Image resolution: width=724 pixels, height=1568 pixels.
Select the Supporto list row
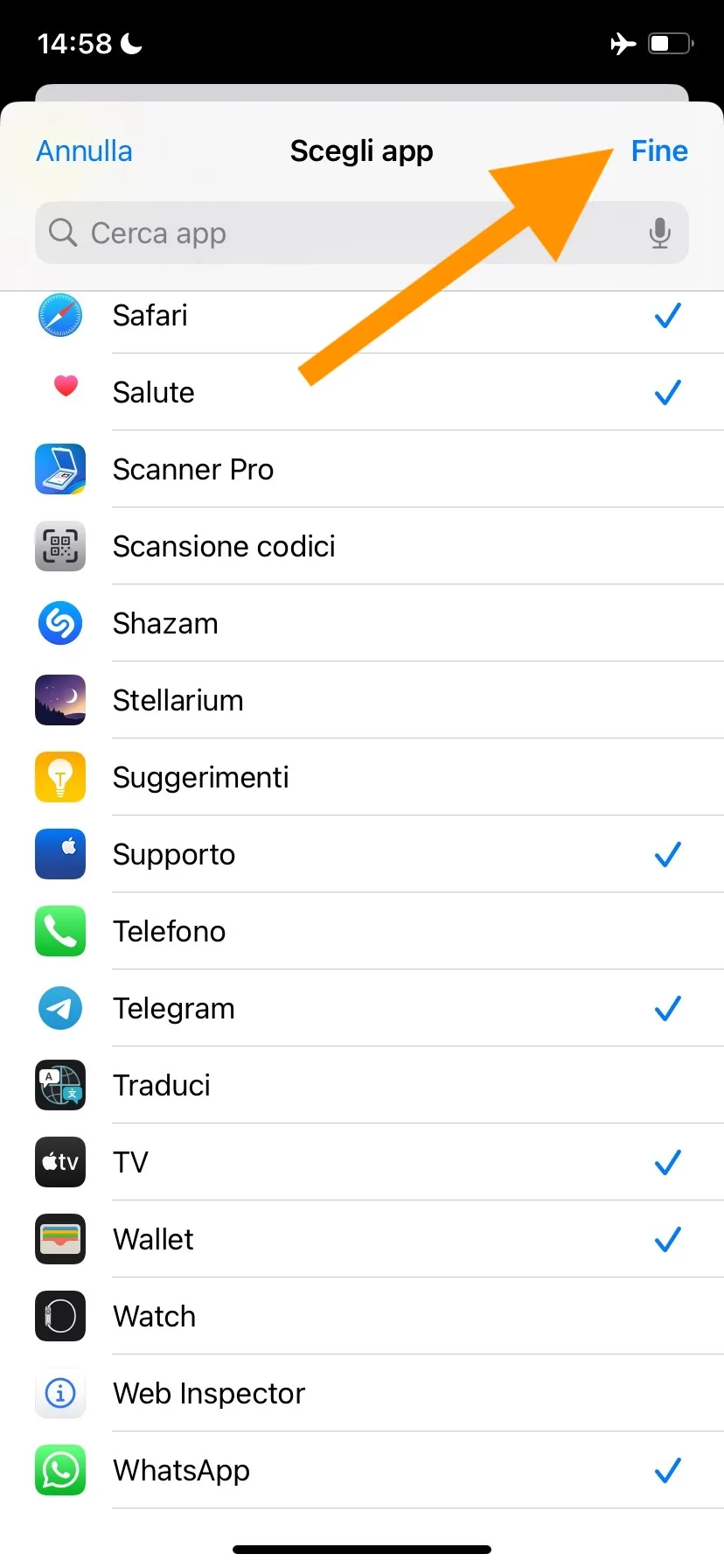(350, 854)
